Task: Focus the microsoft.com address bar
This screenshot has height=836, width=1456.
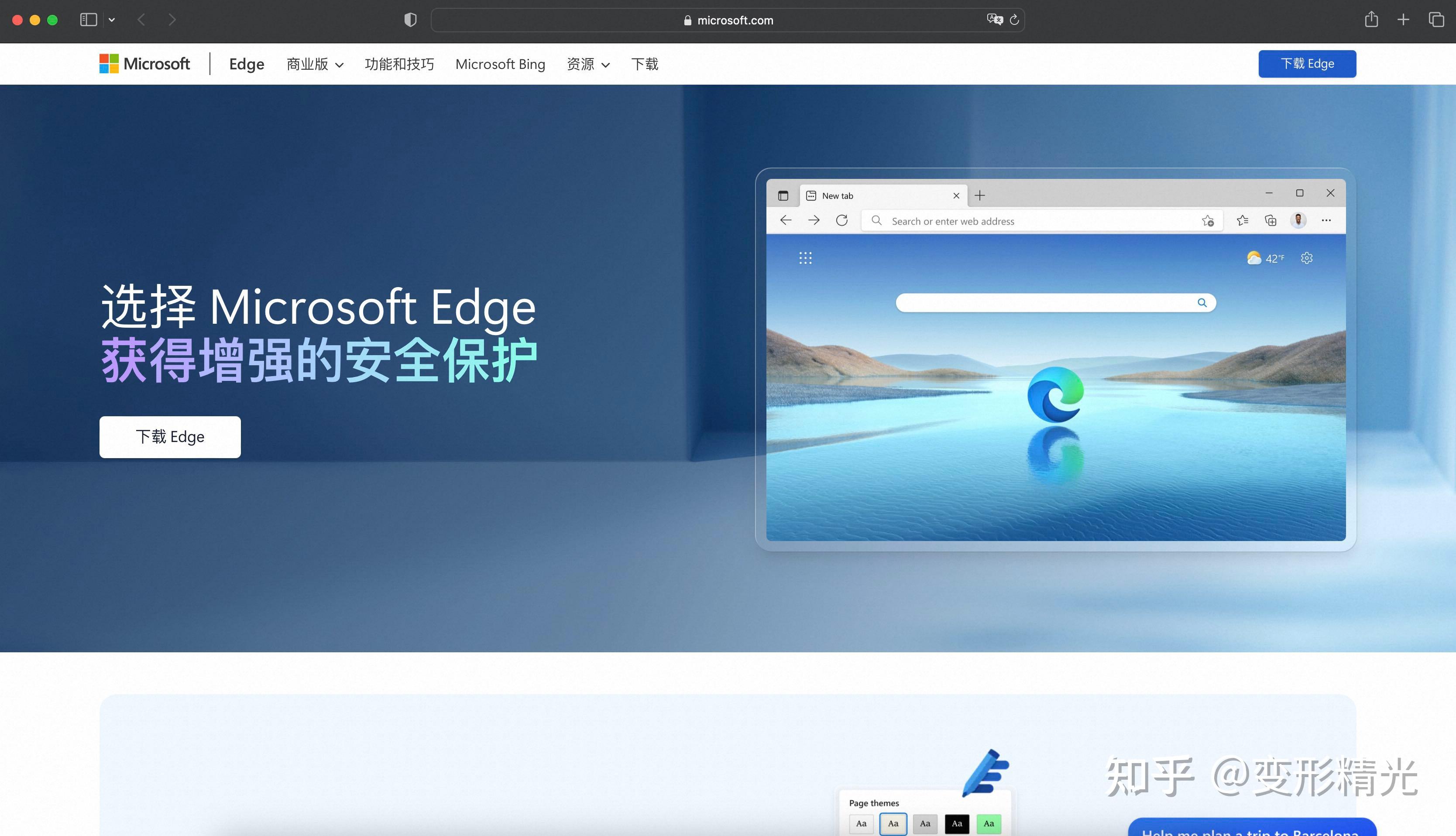Action: (728, 20)
